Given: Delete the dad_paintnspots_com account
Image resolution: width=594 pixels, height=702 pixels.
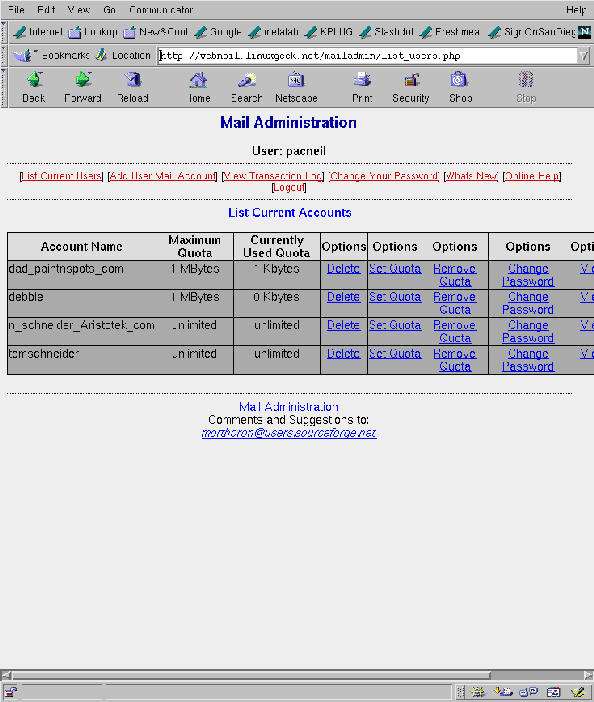Looking at the screenshot, I should tap(343, 269).
